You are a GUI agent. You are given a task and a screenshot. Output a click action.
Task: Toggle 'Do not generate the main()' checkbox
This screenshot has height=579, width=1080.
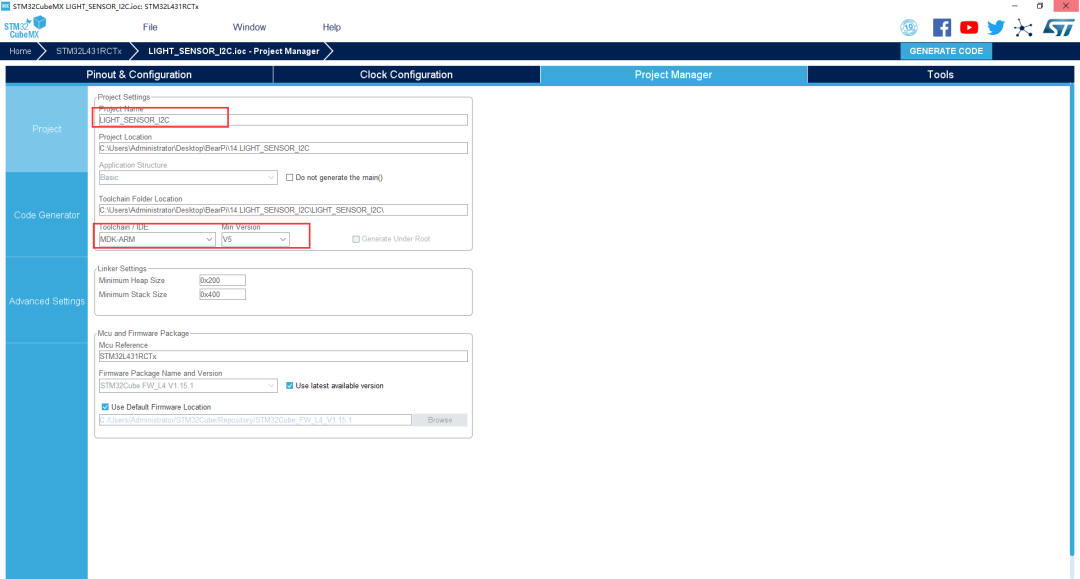(x=289, y=178)
